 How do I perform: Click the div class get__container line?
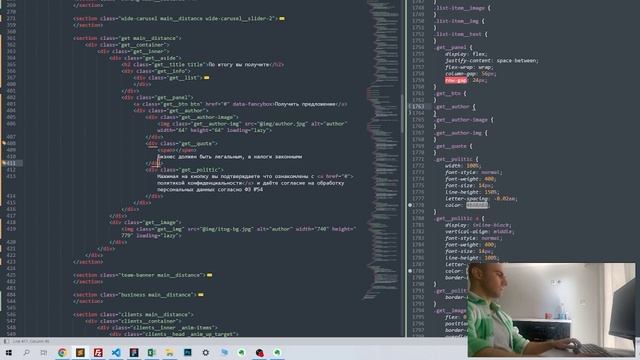[127, 45]
